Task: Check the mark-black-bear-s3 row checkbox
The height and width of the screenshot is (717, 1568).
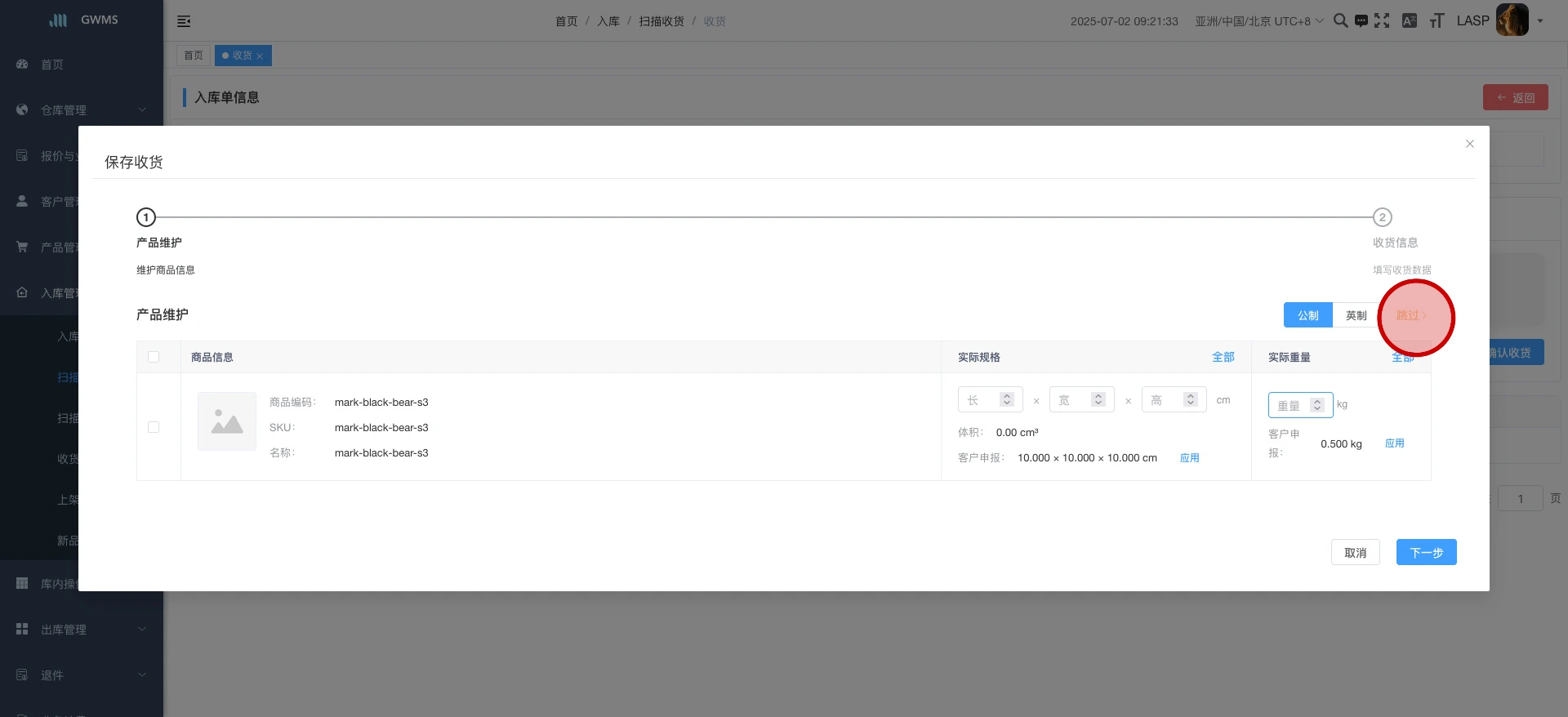Action: point(154,427)
